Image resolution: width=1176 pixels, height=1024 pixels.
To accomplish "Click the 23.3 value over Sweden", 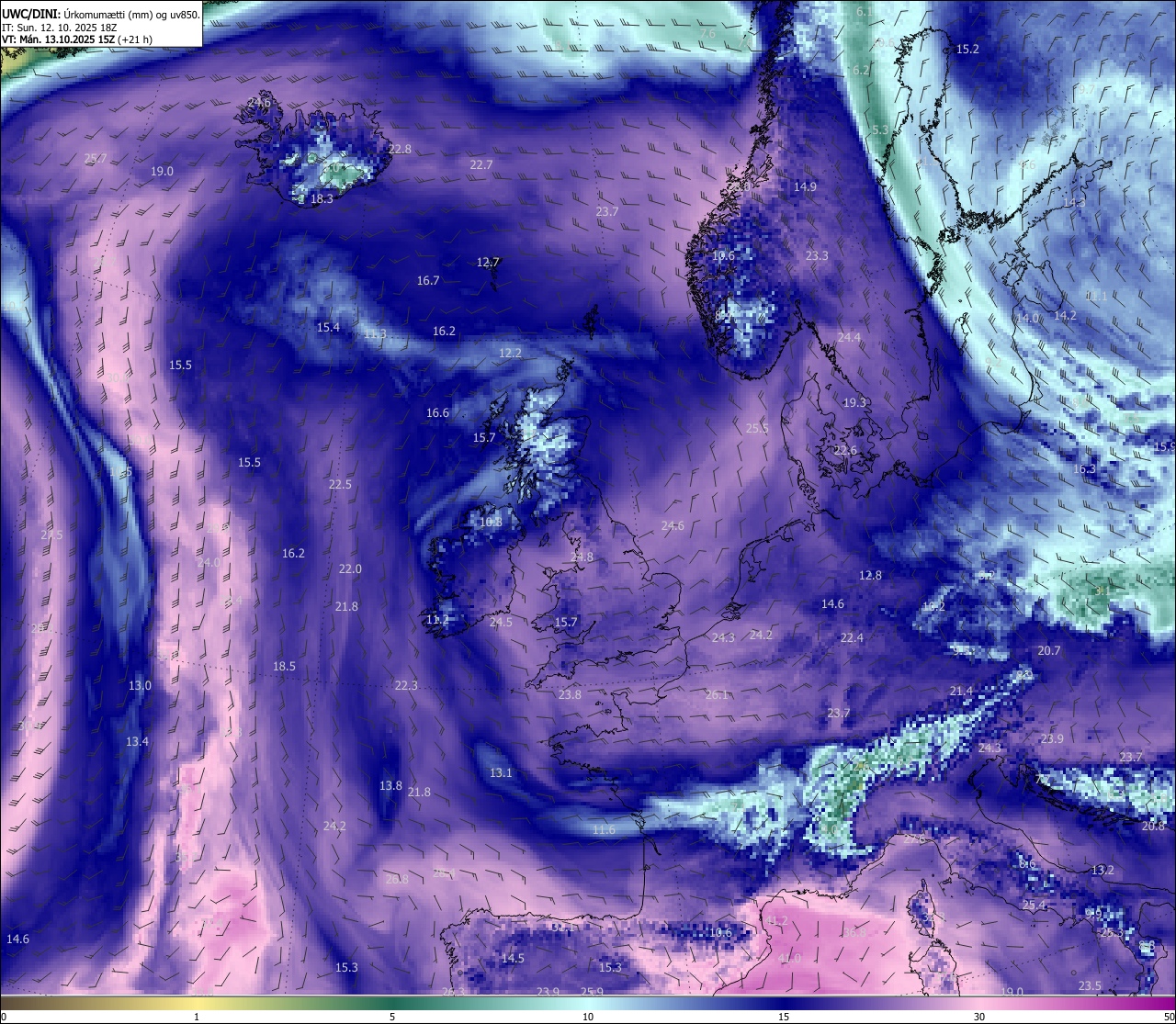I will point(817,255).
